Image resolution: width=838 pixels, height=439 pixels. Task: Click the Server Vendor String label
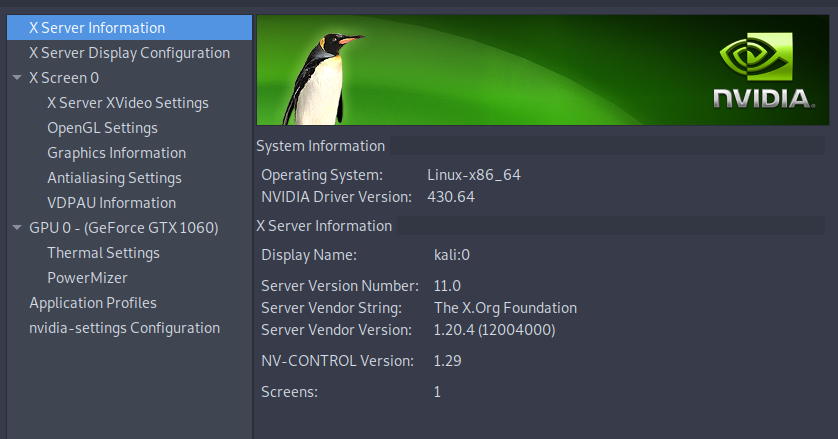[331, 308]
